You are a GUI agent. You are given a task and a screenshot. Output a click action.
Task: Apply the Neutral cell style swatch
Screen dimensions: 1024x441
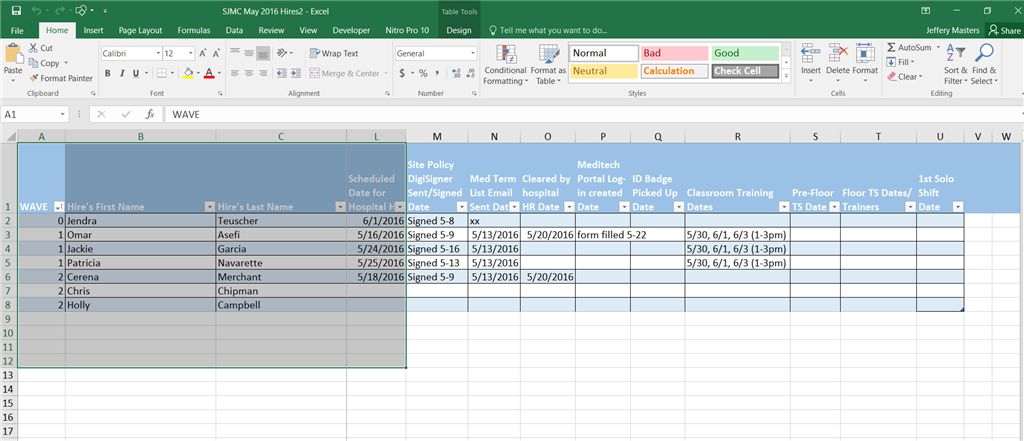pos(604,71)
